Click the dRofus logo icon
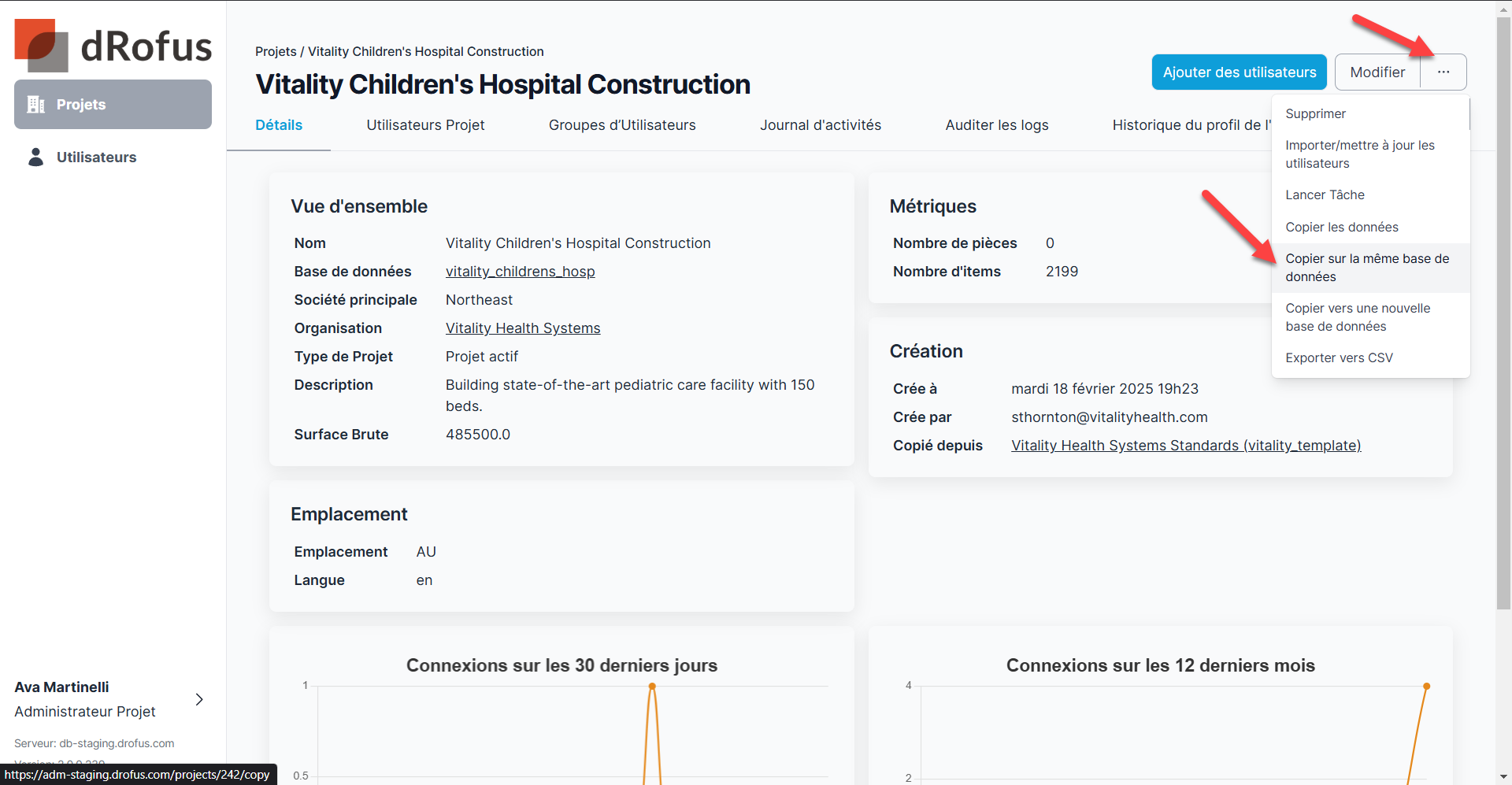1512x785 pixels. pyautogui.click(x=41, y=45)
